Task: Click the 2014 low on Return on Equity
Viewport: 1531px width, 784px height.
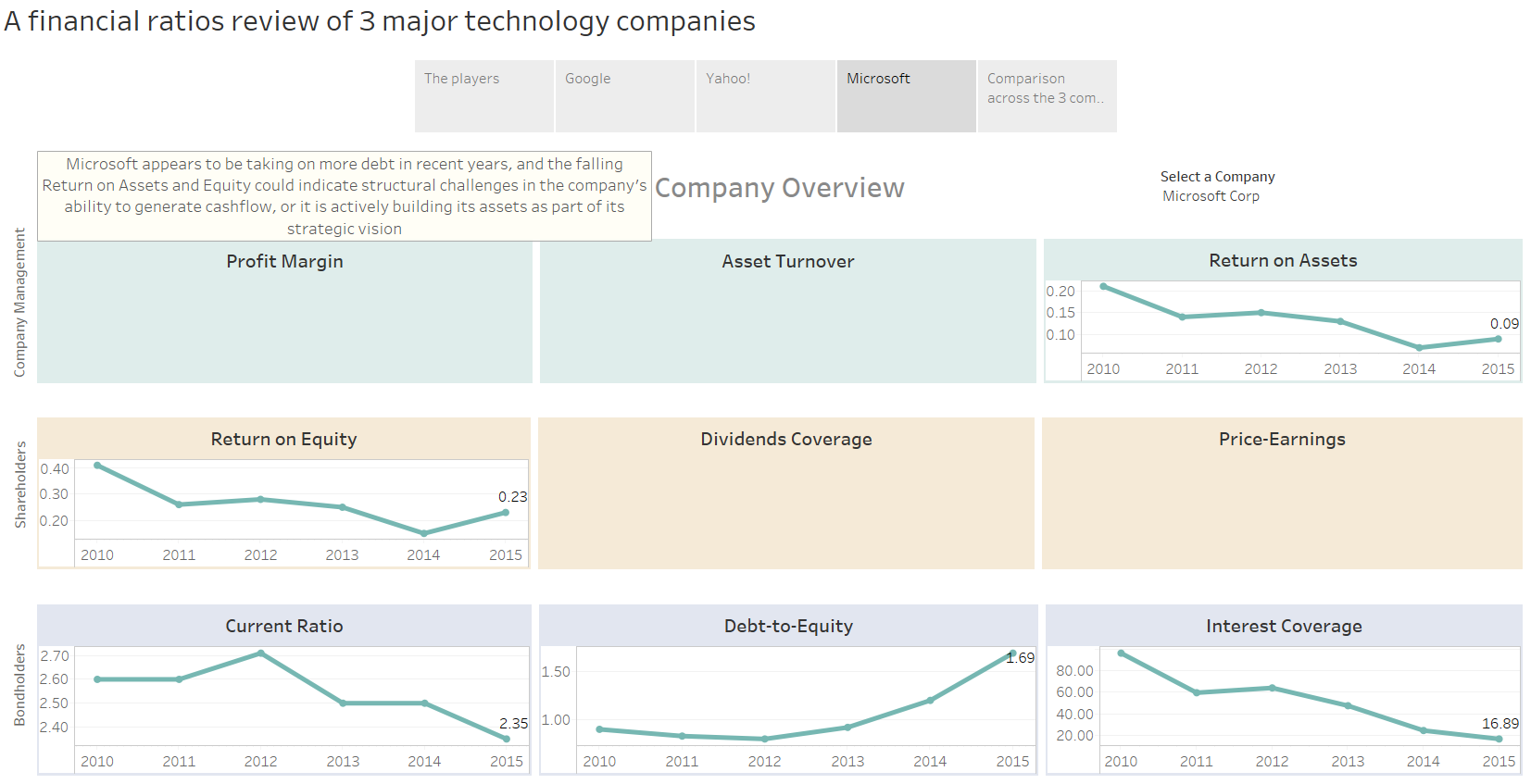Action: 424,533
